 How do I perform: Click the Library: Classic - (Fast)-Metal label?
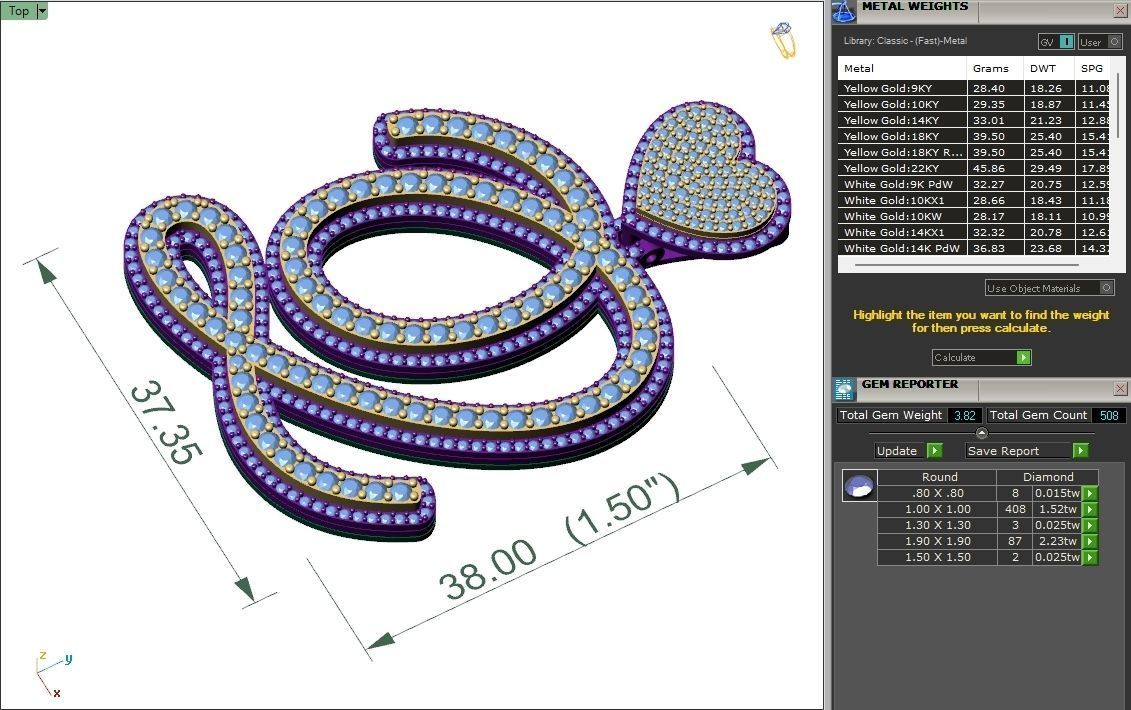pyautogui.click(x=905, y=41)
